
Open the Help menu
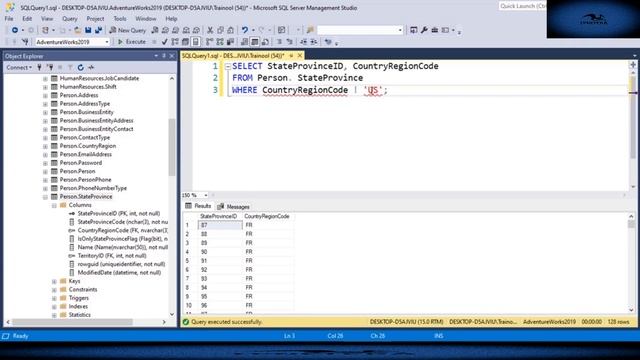tap(171, 19)
